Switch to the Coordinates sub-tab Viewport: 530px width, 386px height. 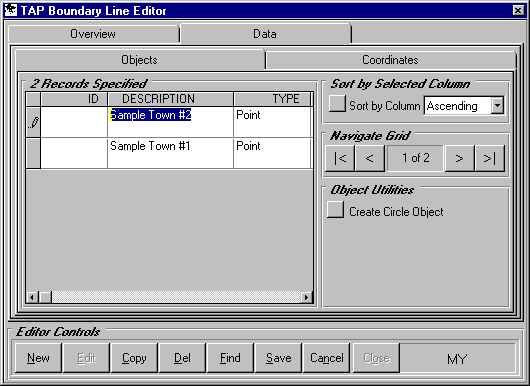coord(391,60)
